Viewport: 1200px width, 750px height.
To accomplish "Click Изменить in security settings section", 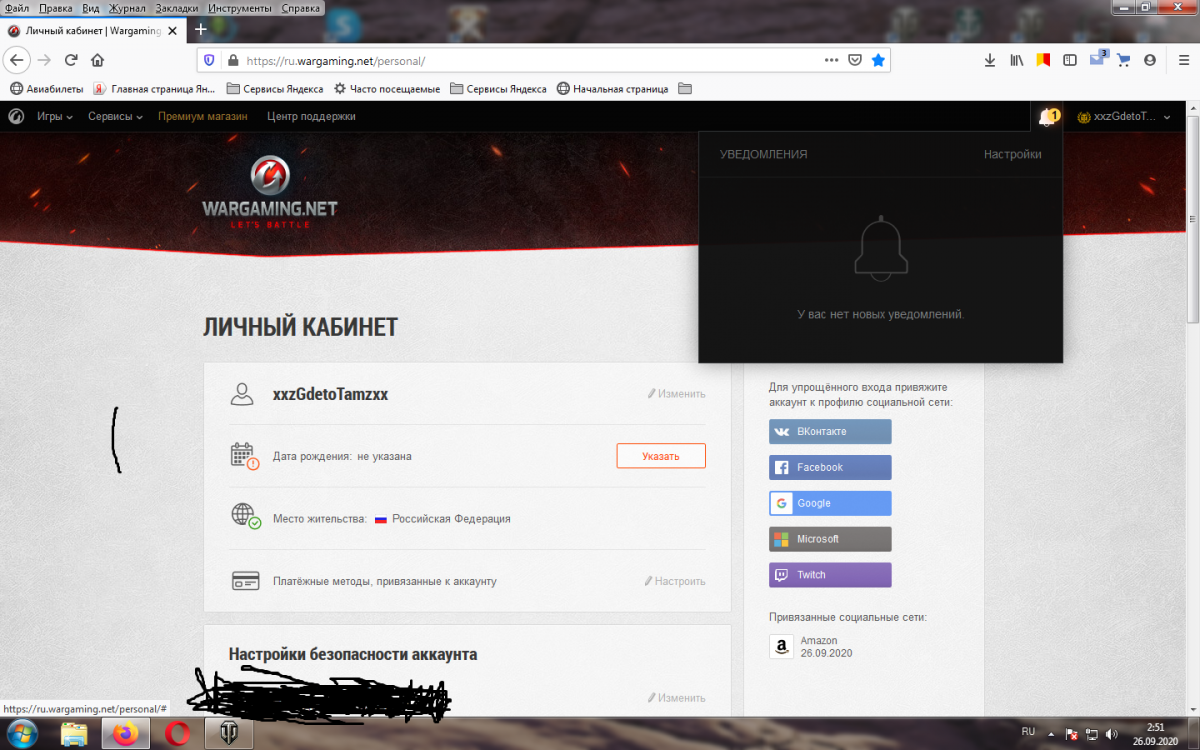I will [677, 698].
